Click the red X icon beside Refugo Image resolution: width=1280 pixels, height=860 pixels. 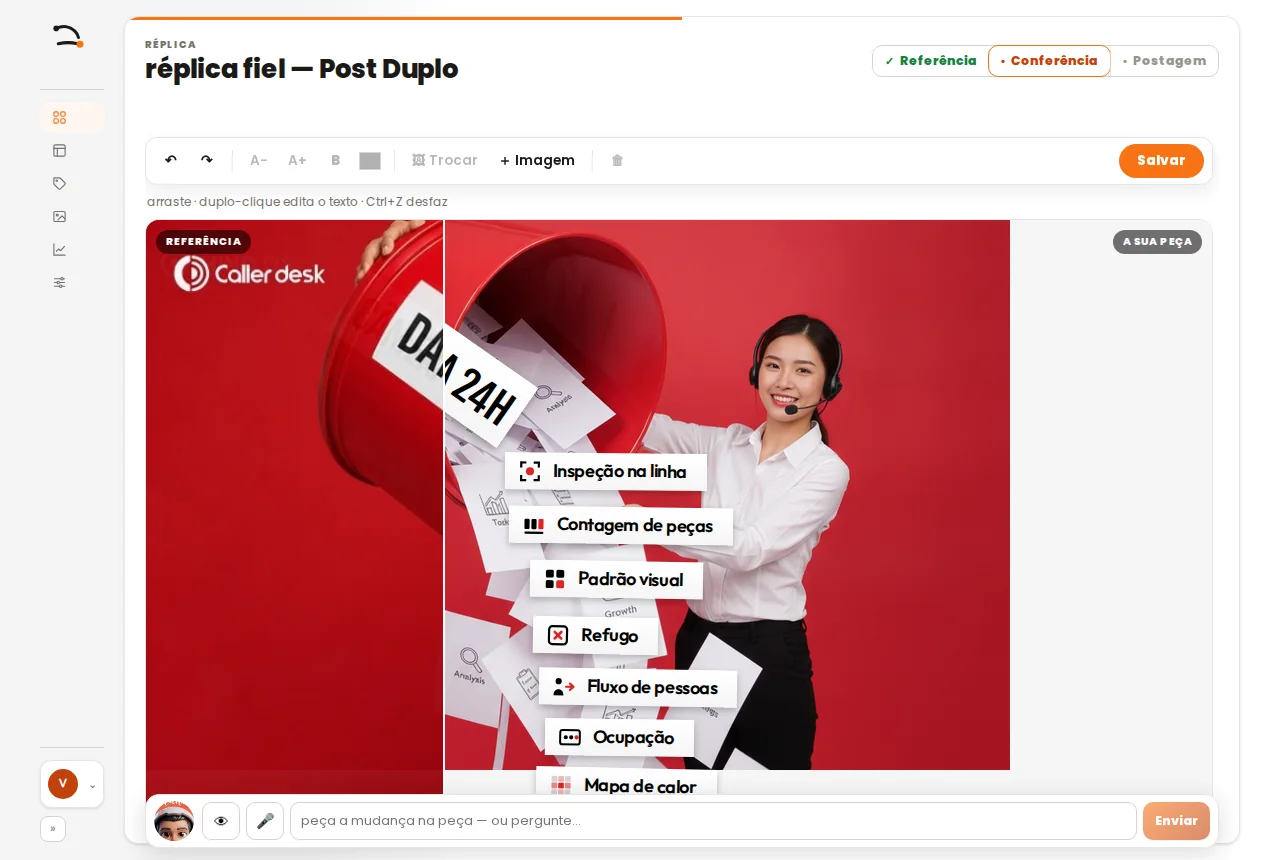[x=558, y=636]
